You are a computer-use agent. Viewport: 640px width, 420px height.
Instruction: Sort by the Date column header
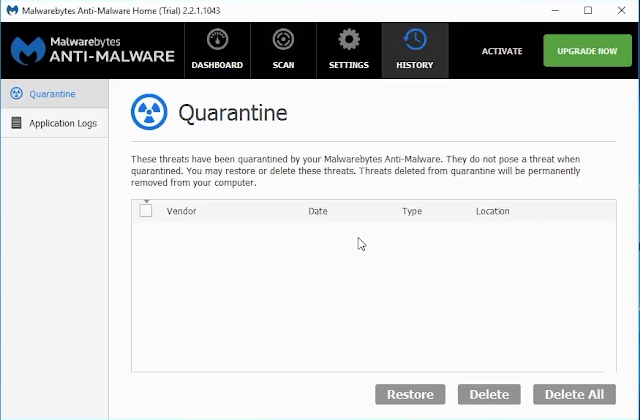[318, 211]
